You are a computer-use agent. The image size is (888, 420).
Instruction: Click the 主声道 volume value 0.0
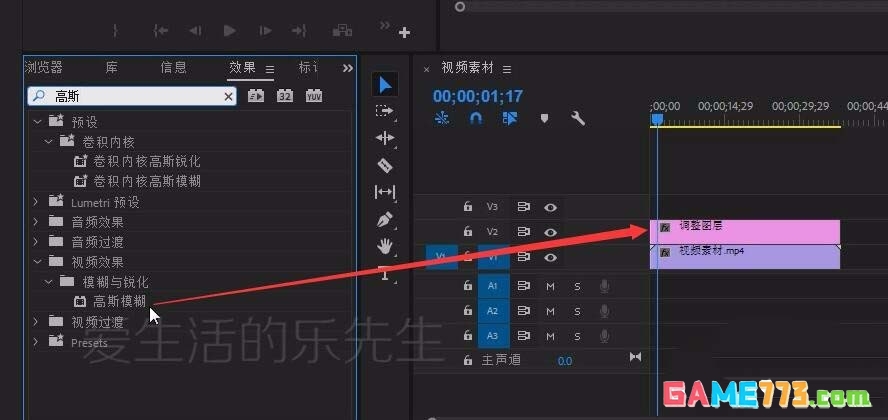(x=565, y=361)
